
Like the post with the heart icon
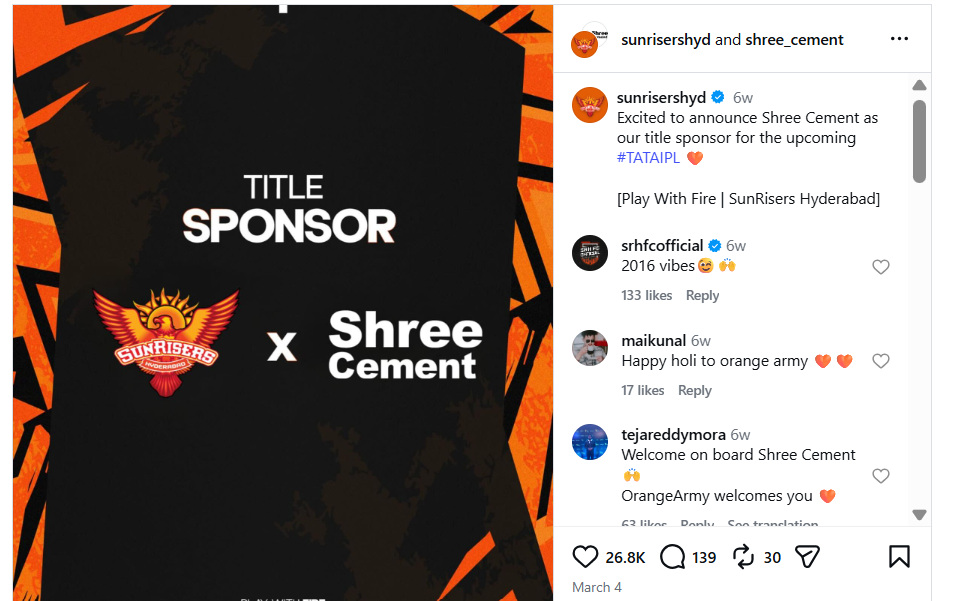point(585,557)
